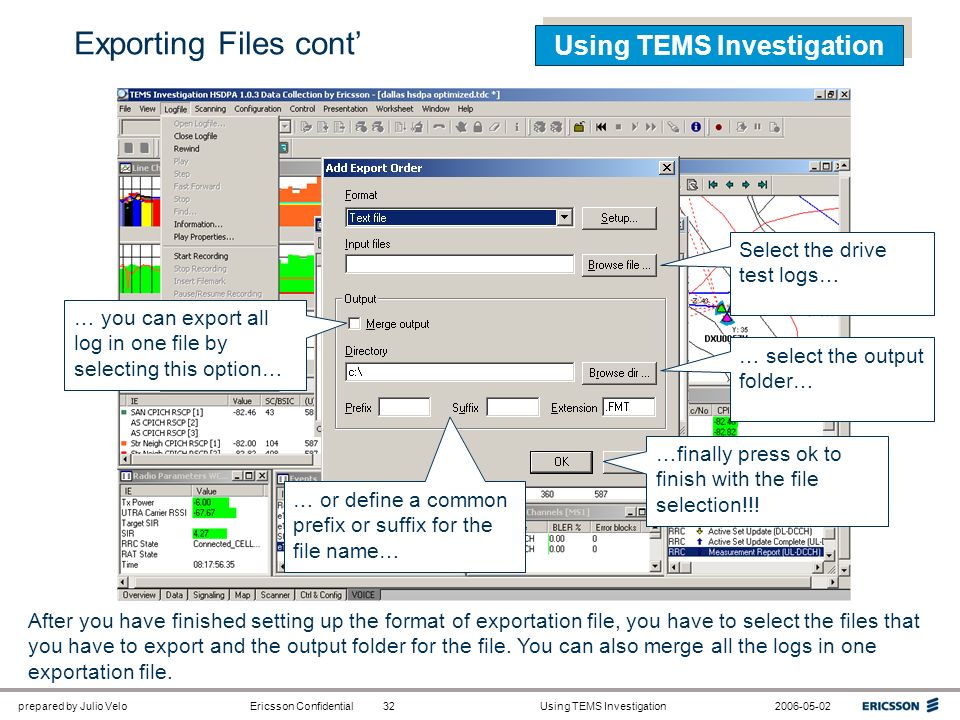Click the Suffix input field
Screen dimensions: 960x720
coord(512,407)
